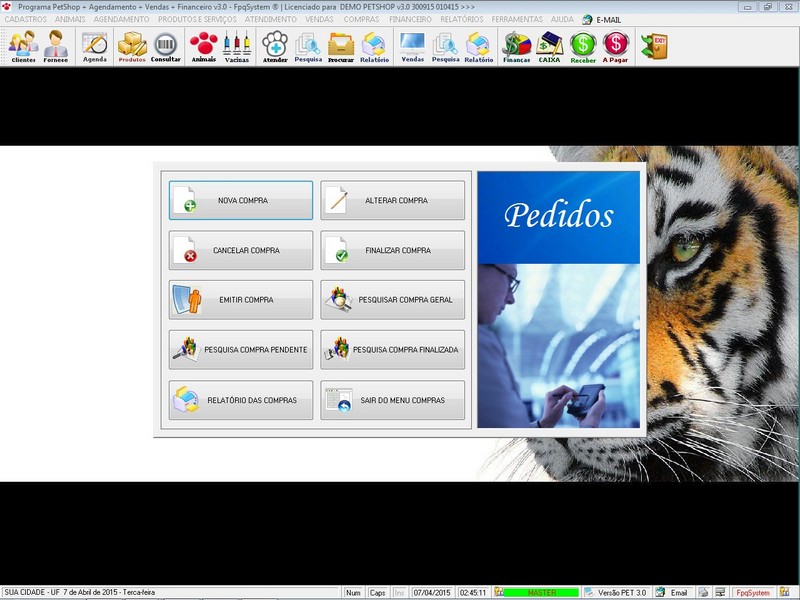Click the EMITIR COMPRA button
800x600 pixels.
coord(241,299)
